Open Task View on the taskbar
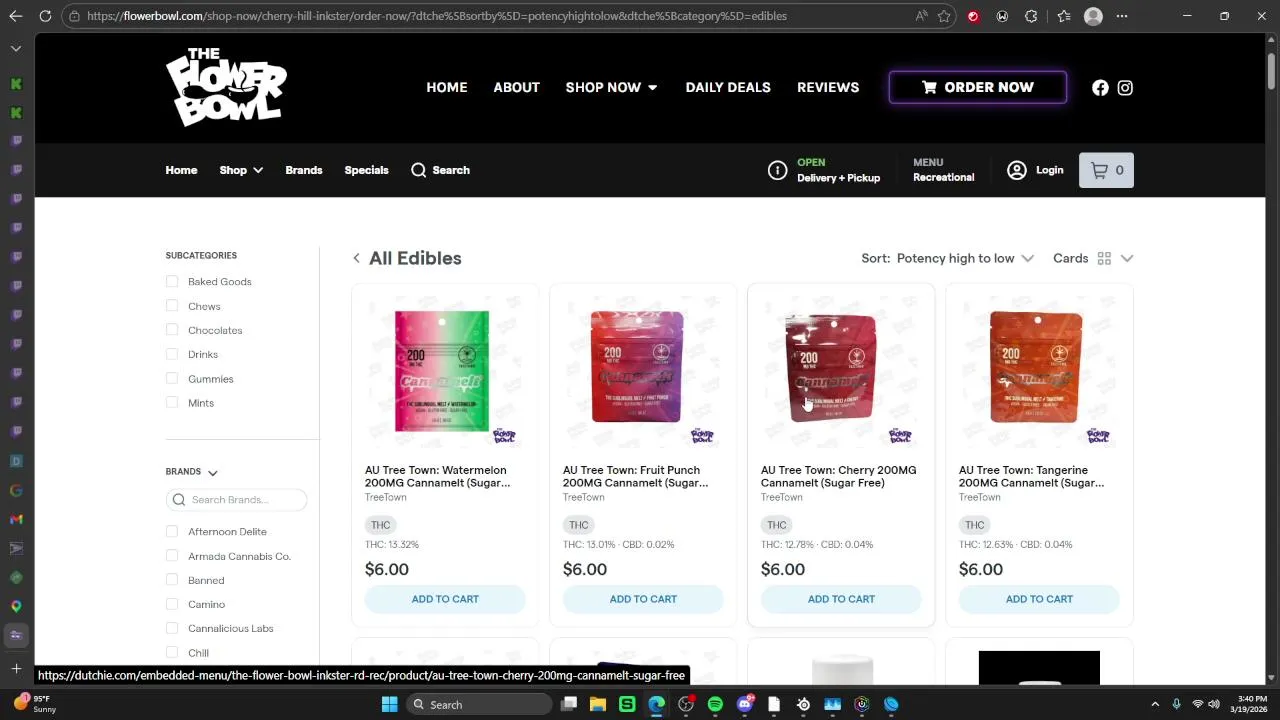The image size is (1280, 720). tap(569, 704)
